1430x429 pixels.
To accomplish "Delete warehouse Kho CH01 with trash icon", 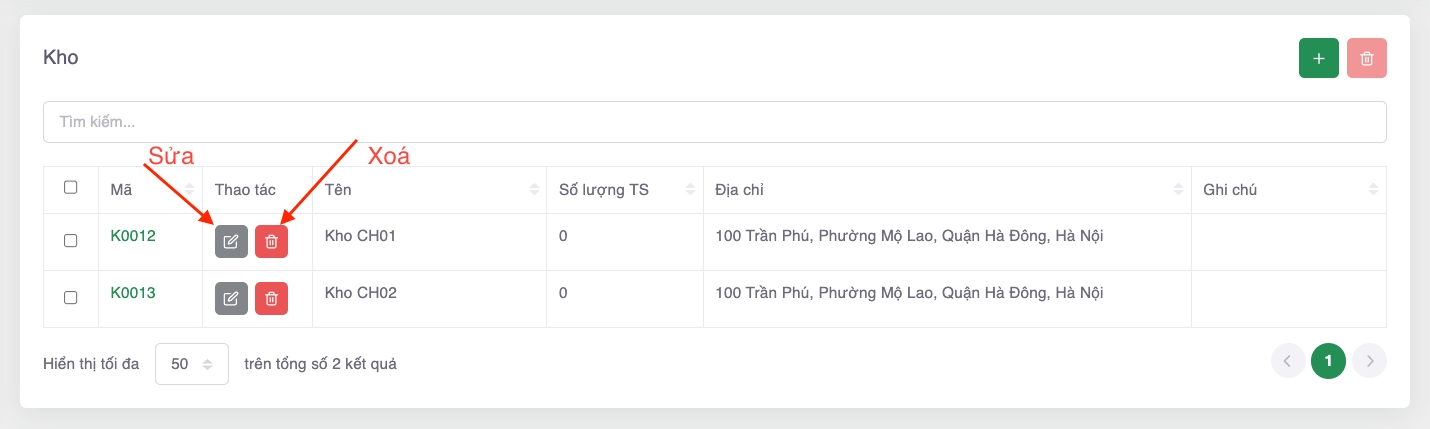I will click(271, 241).
